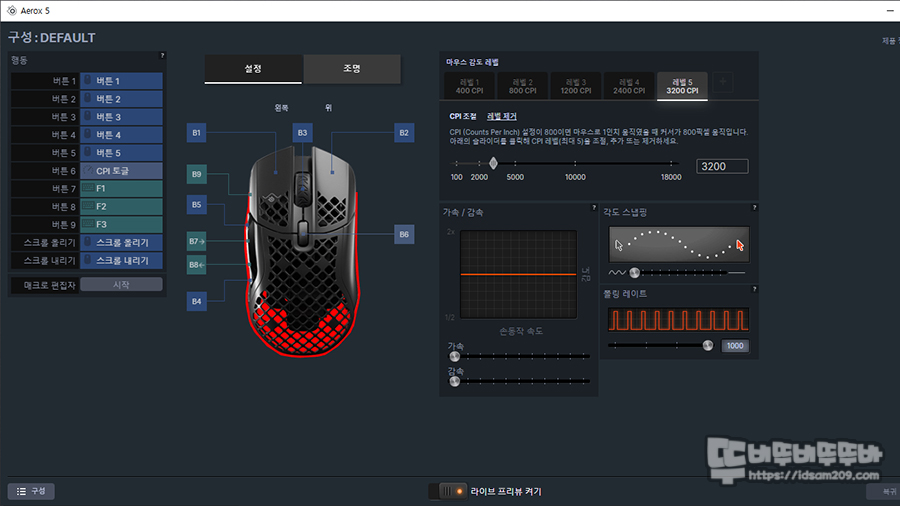Open the 구성 configurations list button
Image resolution: width=900 pixels, height=506 pixels.
tap(31, 491)
